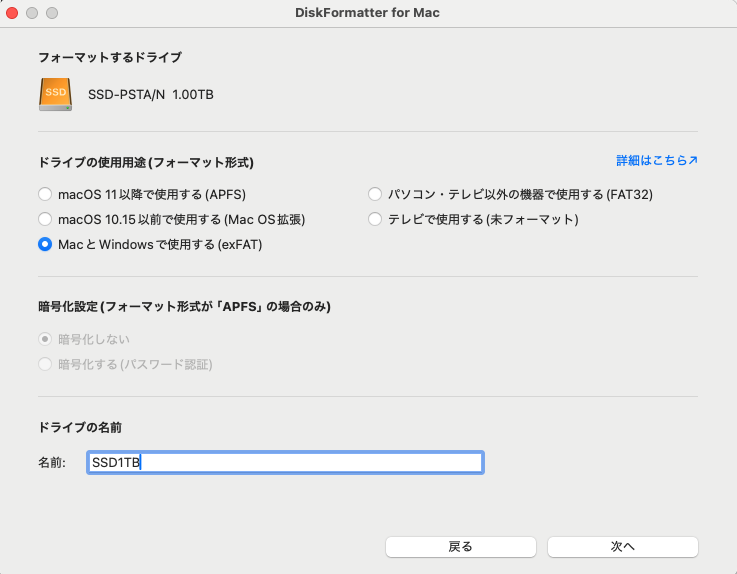
Task: Choose テレビで使用する (未フォーマット) option
Action: click(x=376, y=219)
